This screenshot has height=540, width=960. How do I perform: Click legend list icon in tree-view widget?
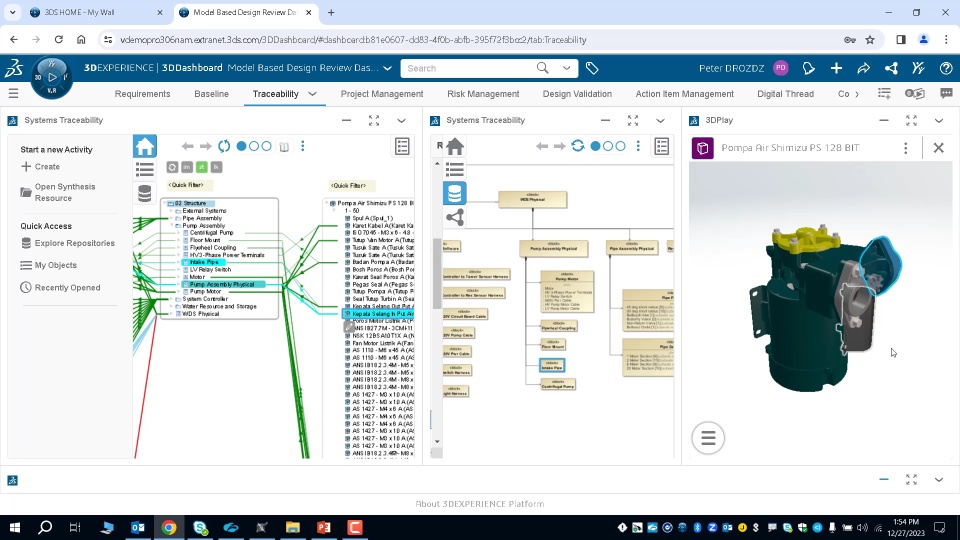pyautogui.click(x=402, y=146)
